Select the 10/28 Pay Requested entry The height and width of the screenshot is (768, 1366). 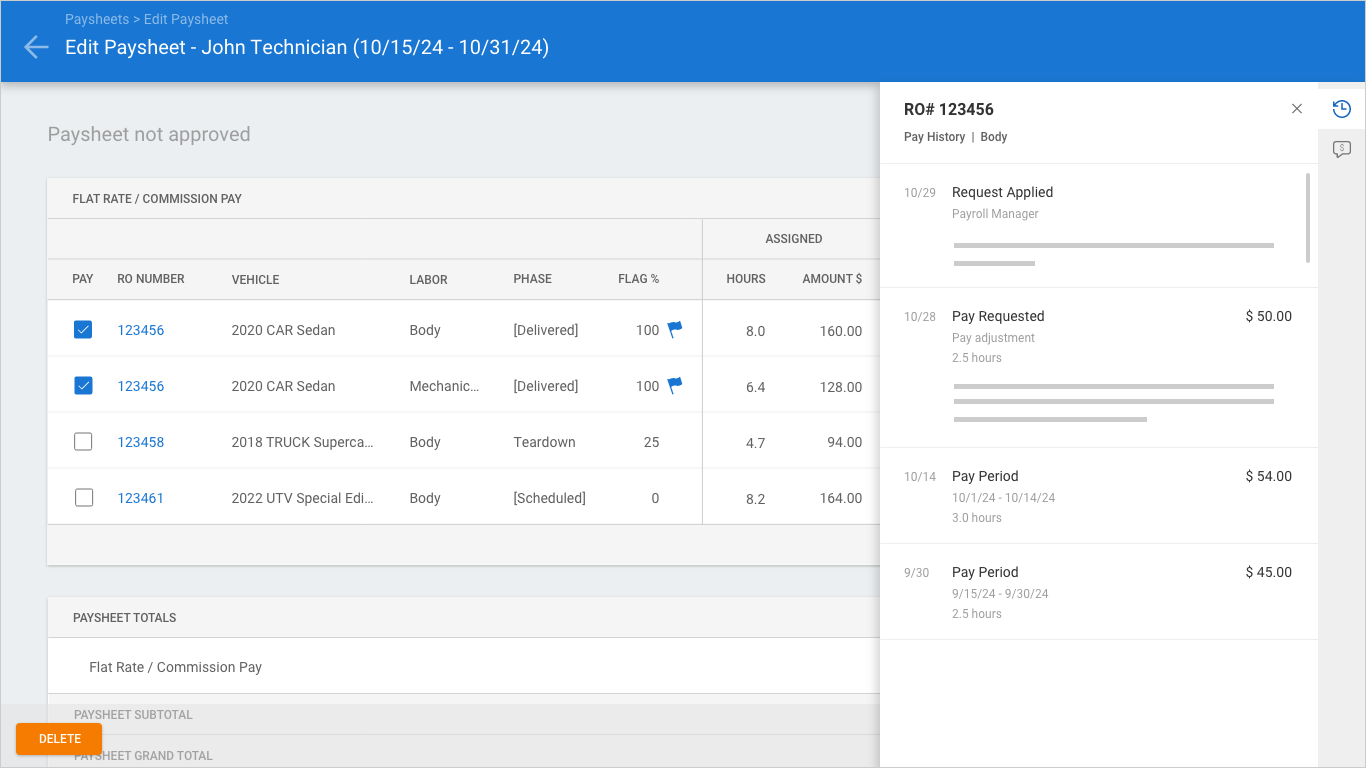[998, 316]
